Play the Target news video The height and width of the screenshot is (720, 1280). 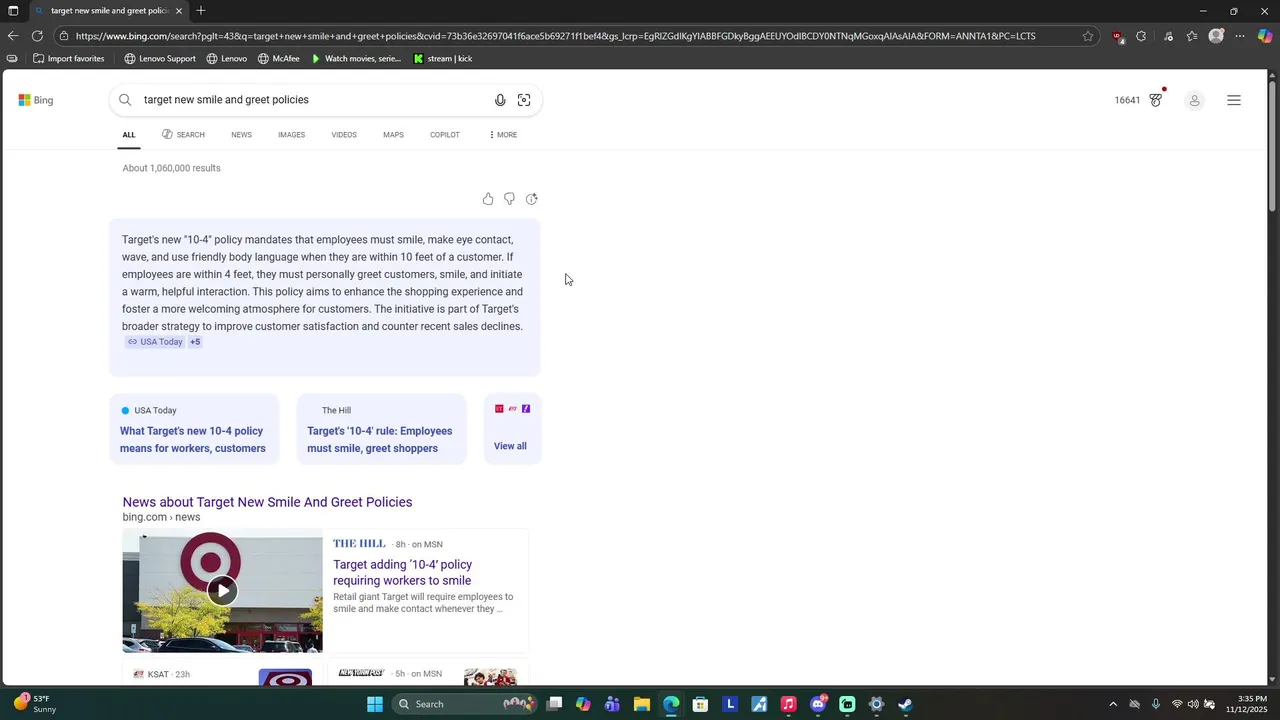(x=222, y=591)
